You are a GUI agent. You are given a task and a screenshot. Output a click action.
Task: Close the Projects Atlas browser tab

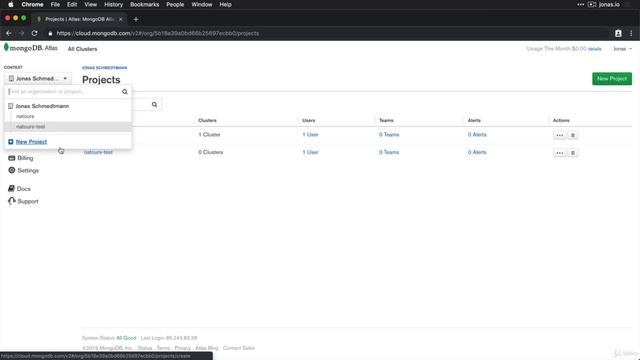click(120, 19)
